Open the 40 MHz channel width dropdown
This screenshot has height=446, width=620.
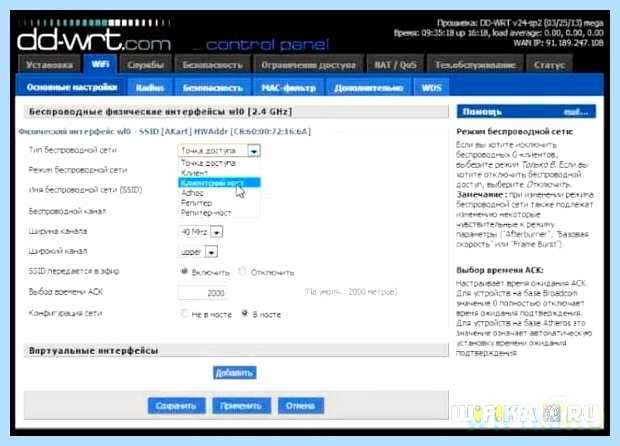(201, 232)
